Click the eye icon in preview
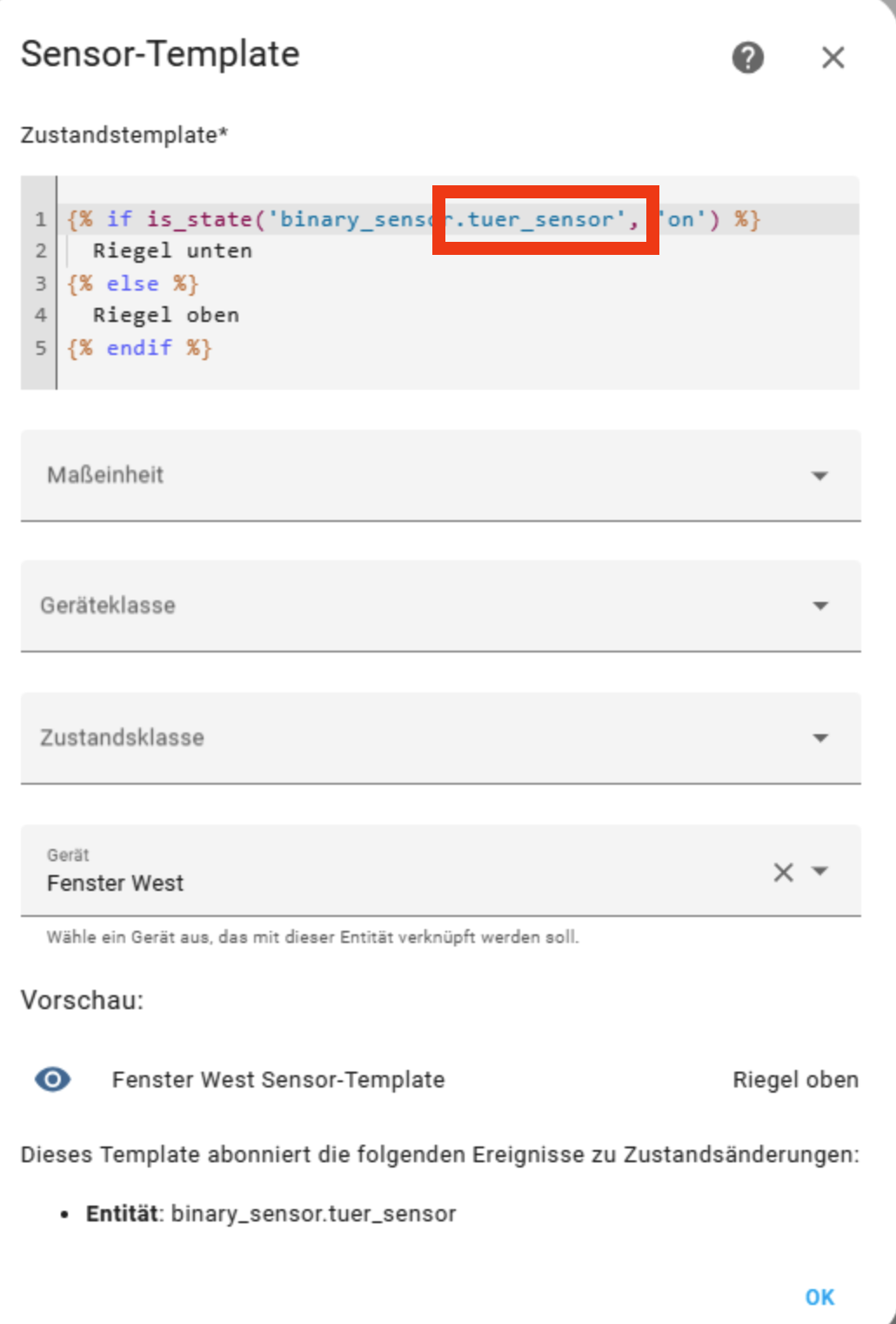The image size is (896, 1324). pos(53,1080)
